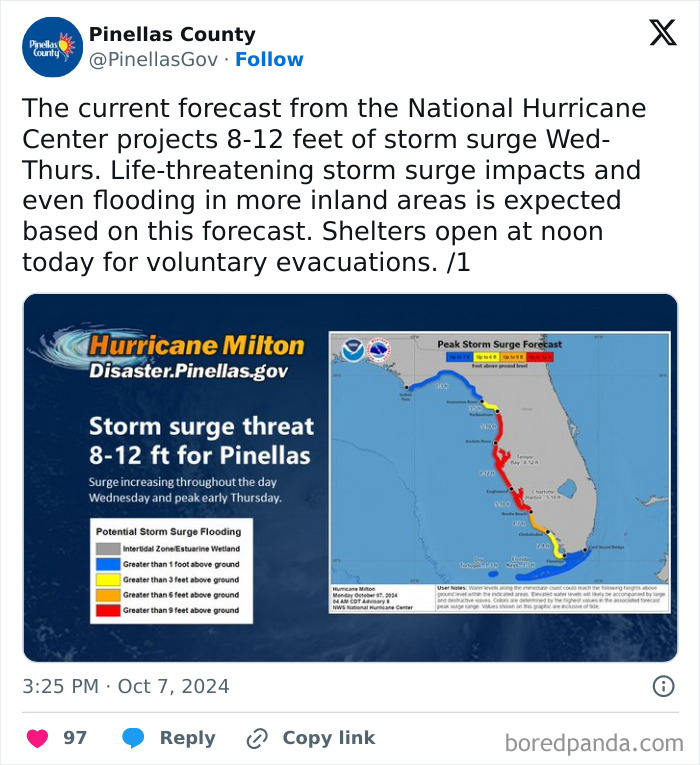Click the yellow 3 feet legend swatch

click(x=107, y=580)
